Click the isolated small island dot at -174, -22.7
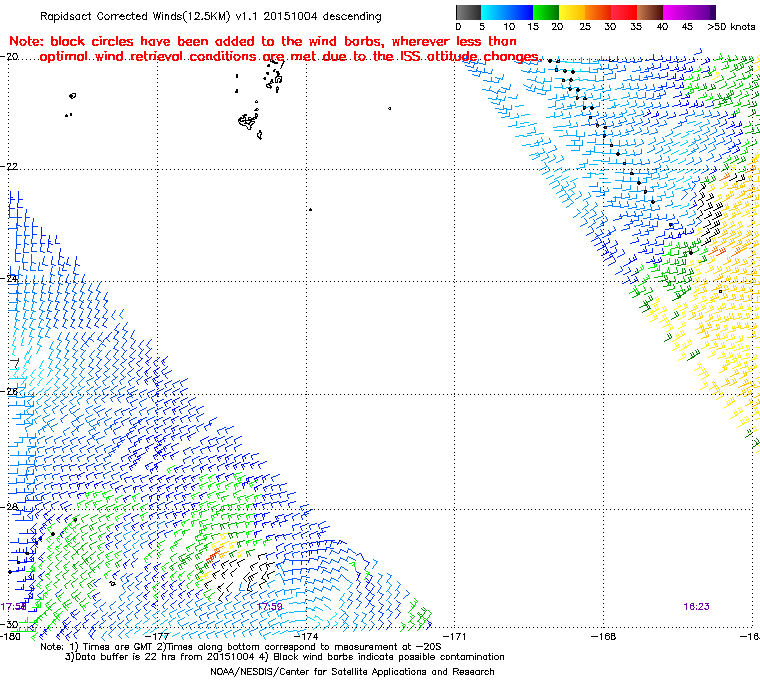Screen dimensions: 760x688 (x=310, y=209)
